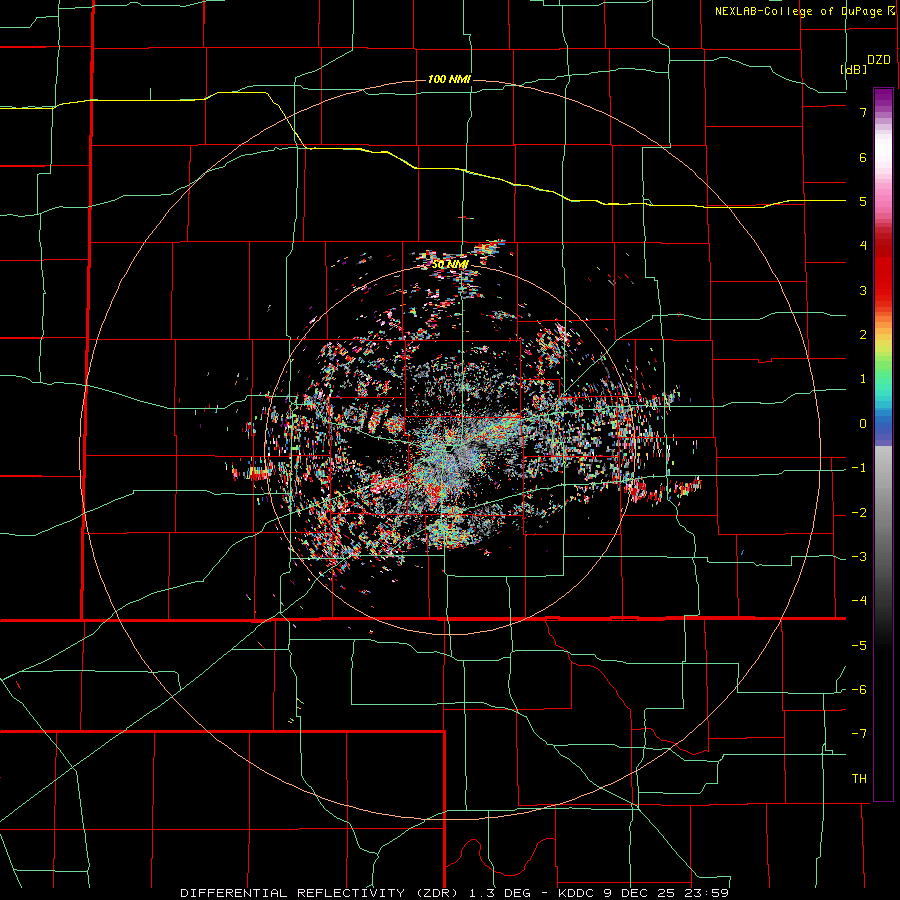Click the 2 dB value on the color scale

pos(863,335)
